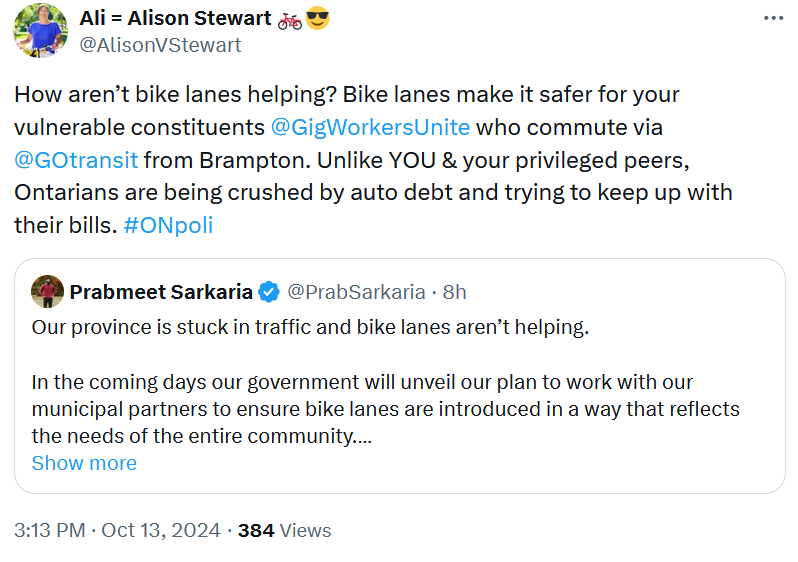Click quoted paragraph about municipal partners
Viewport: 798px width, 562px height.
click(x=362, y=409)
